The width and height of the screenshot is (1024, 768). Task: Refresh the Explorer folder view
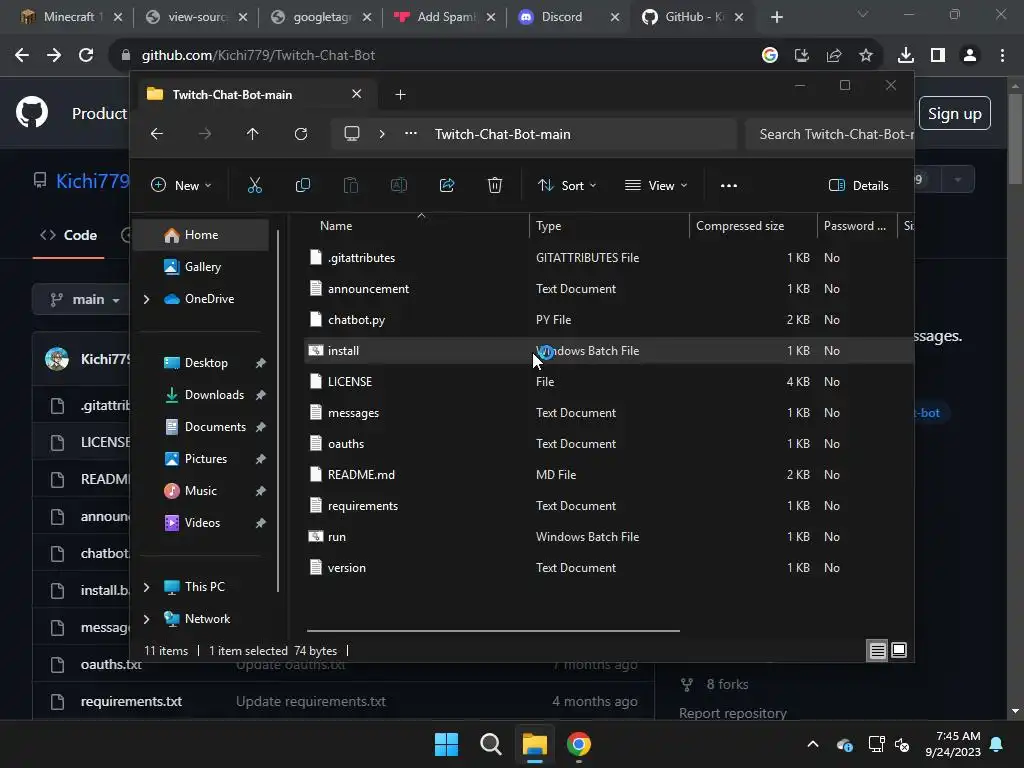pyautogui.click(x=301, y=134)
